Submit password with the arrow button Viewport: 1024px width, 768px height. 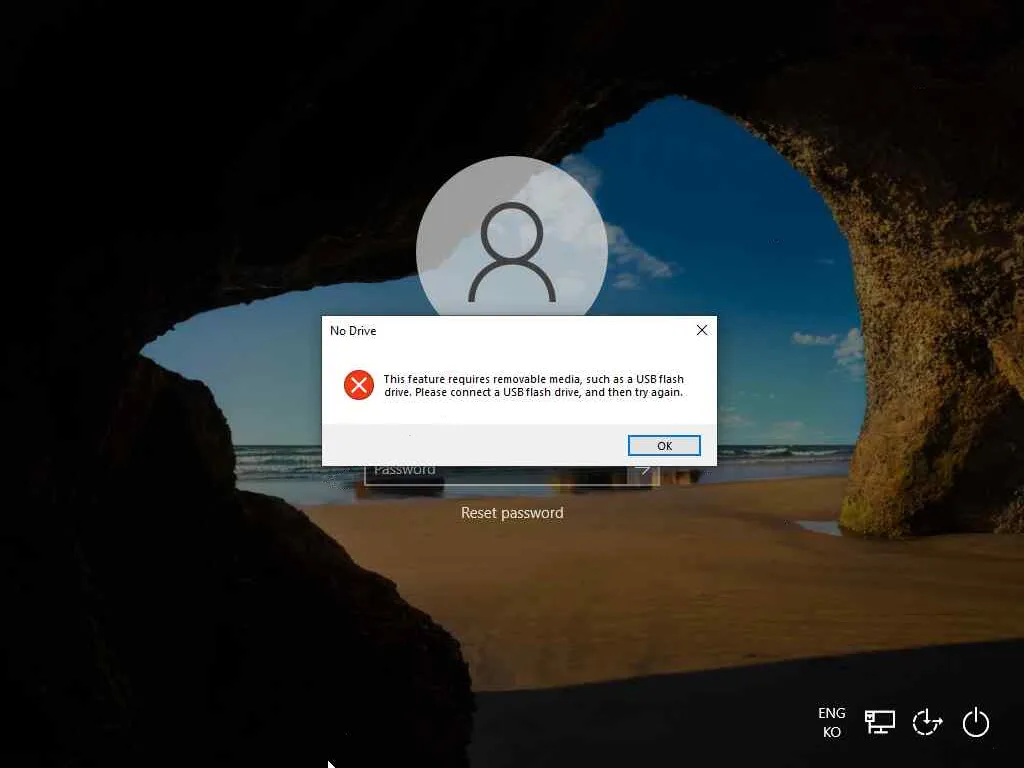645,474
